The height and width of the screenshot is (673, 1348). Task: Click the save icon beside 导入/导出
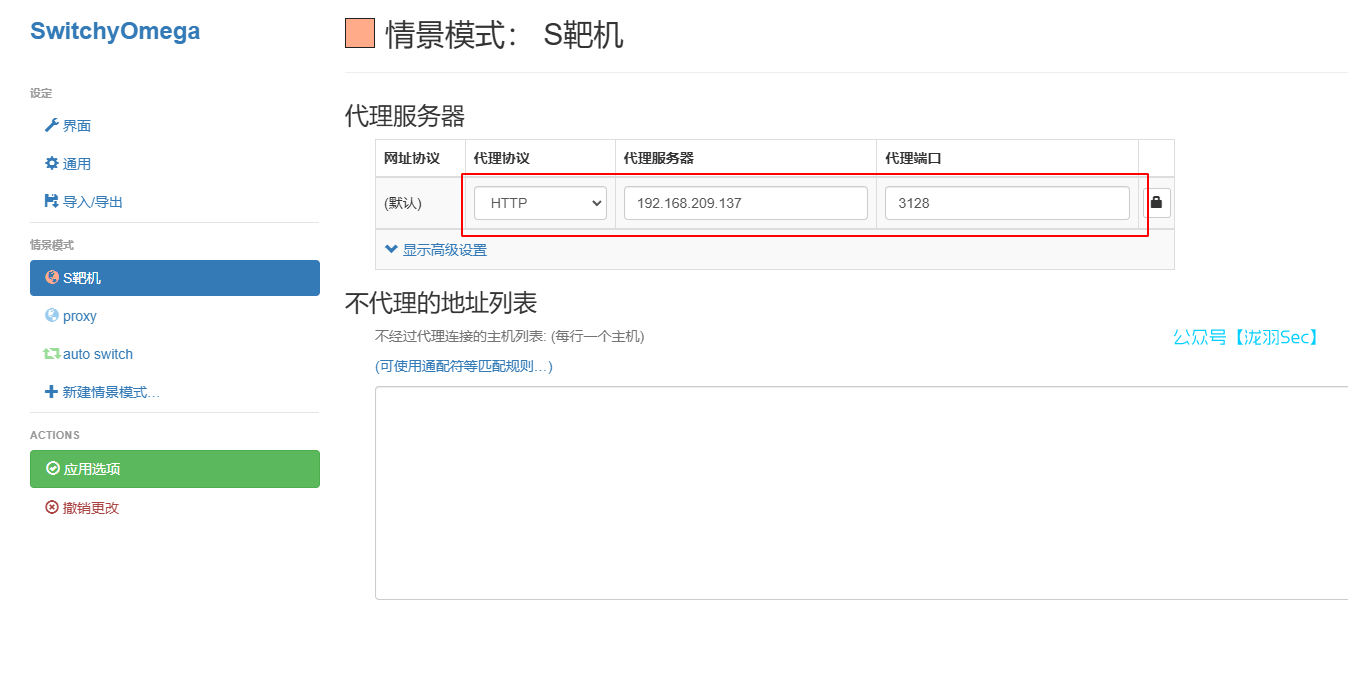[52, 201]
